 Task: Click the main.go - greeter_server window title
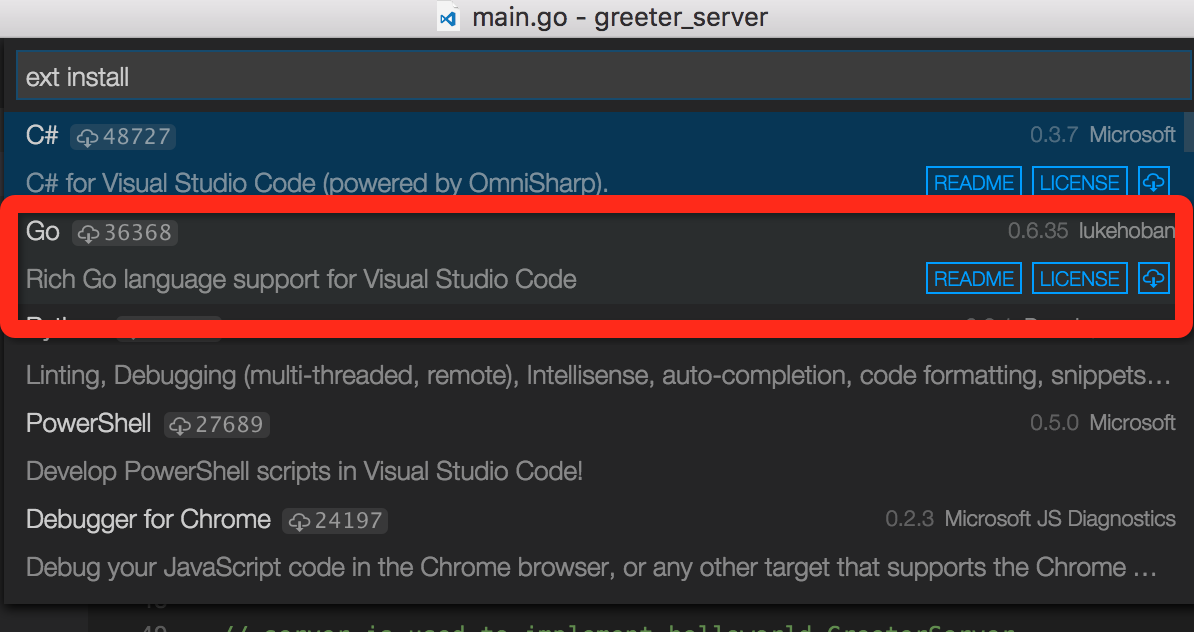[x=620, y=18]
